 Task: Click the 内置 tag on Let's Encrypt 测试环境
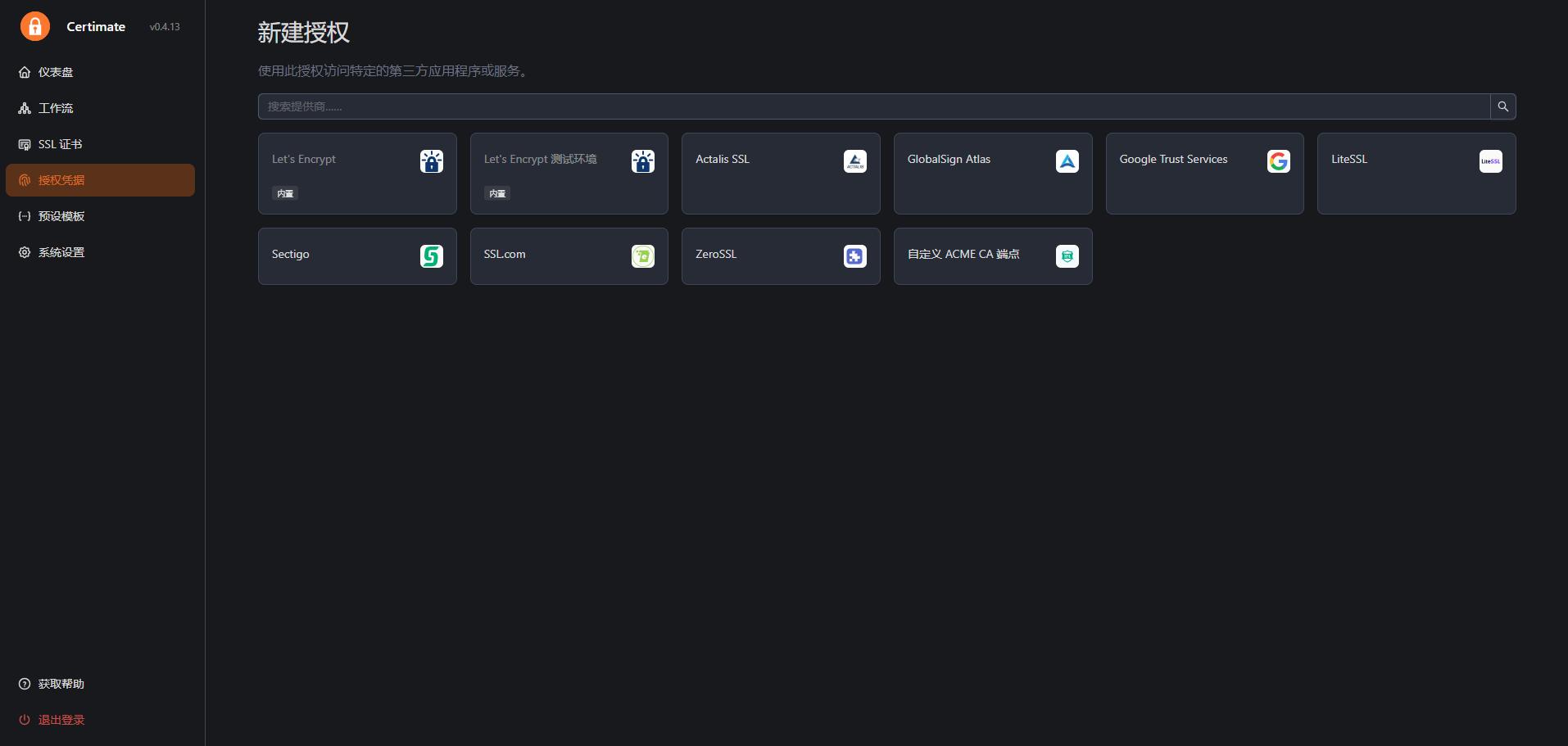tap(497, 193)
